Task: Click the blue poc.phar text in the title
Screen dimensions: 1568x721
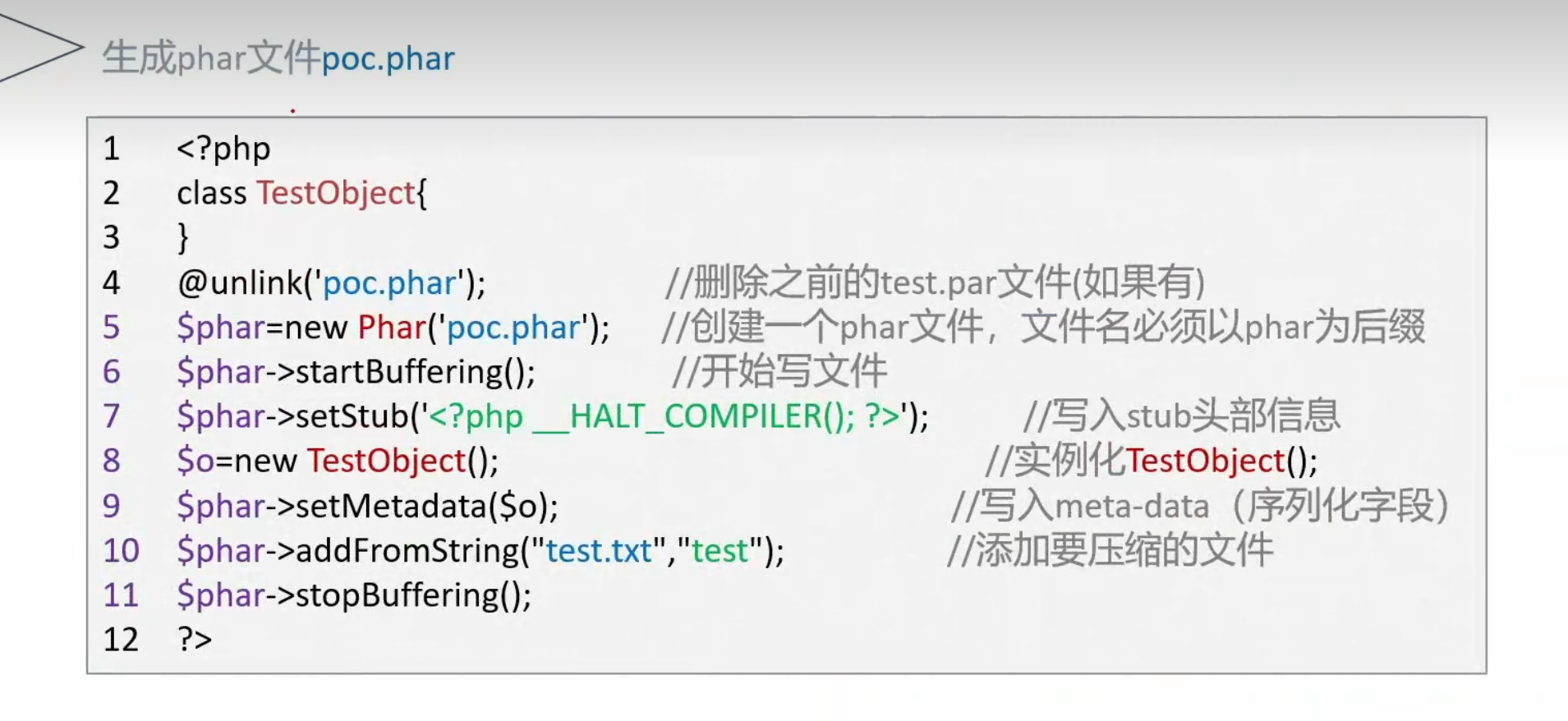Action: (x=388, y=59)
